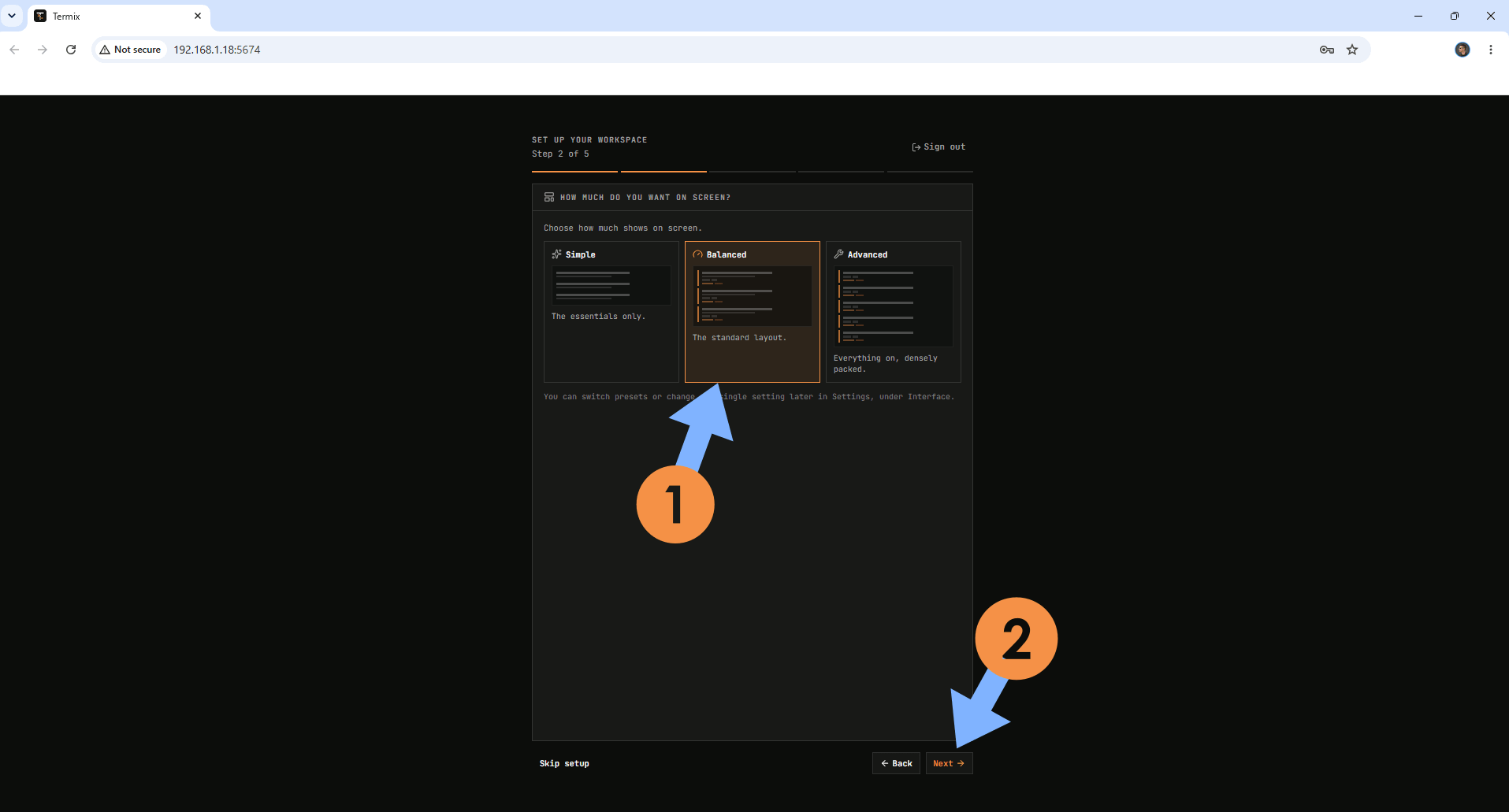
Task: Click the browser back arrow
Action: point(14,50)
